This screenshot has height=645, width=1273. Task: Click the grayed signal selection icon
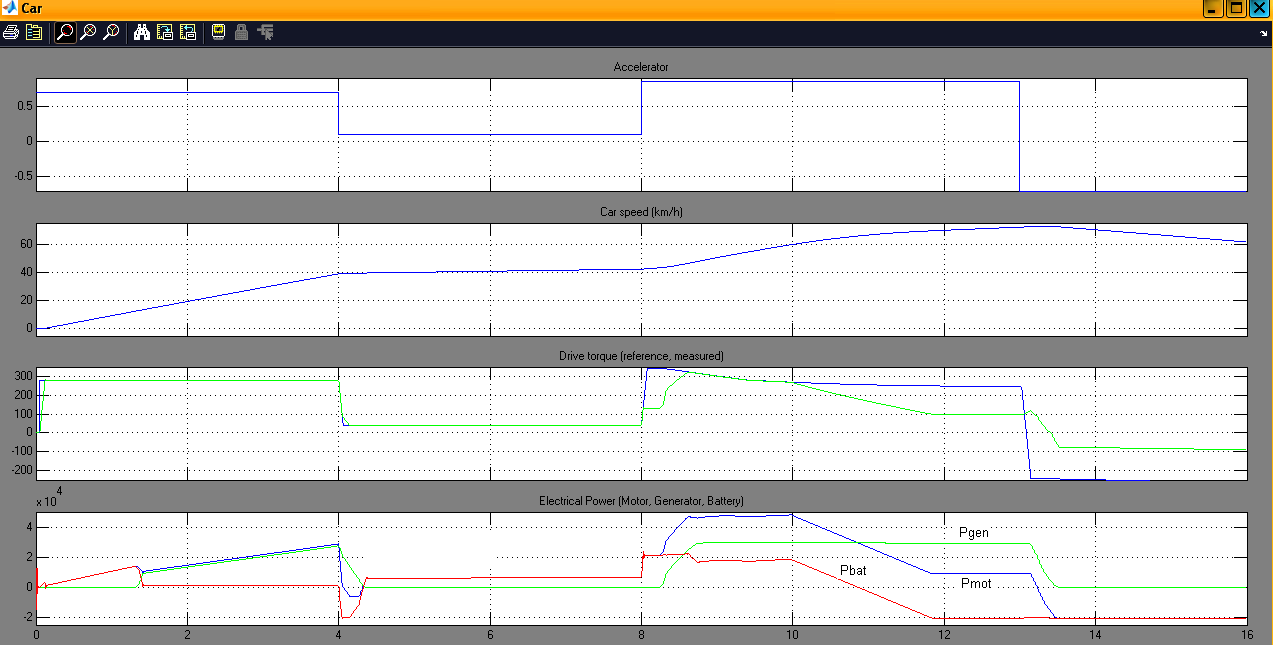265,32
